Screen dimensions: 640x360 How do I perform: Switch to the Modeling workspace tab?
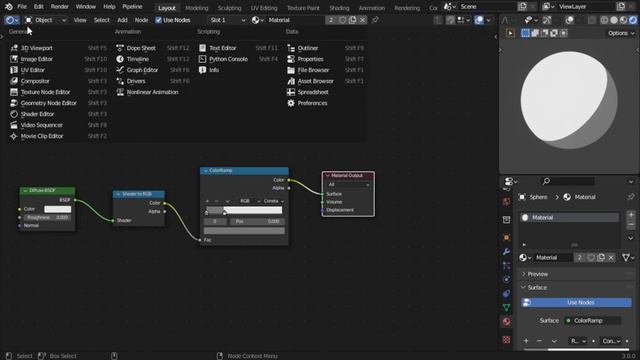coord(197,8)
